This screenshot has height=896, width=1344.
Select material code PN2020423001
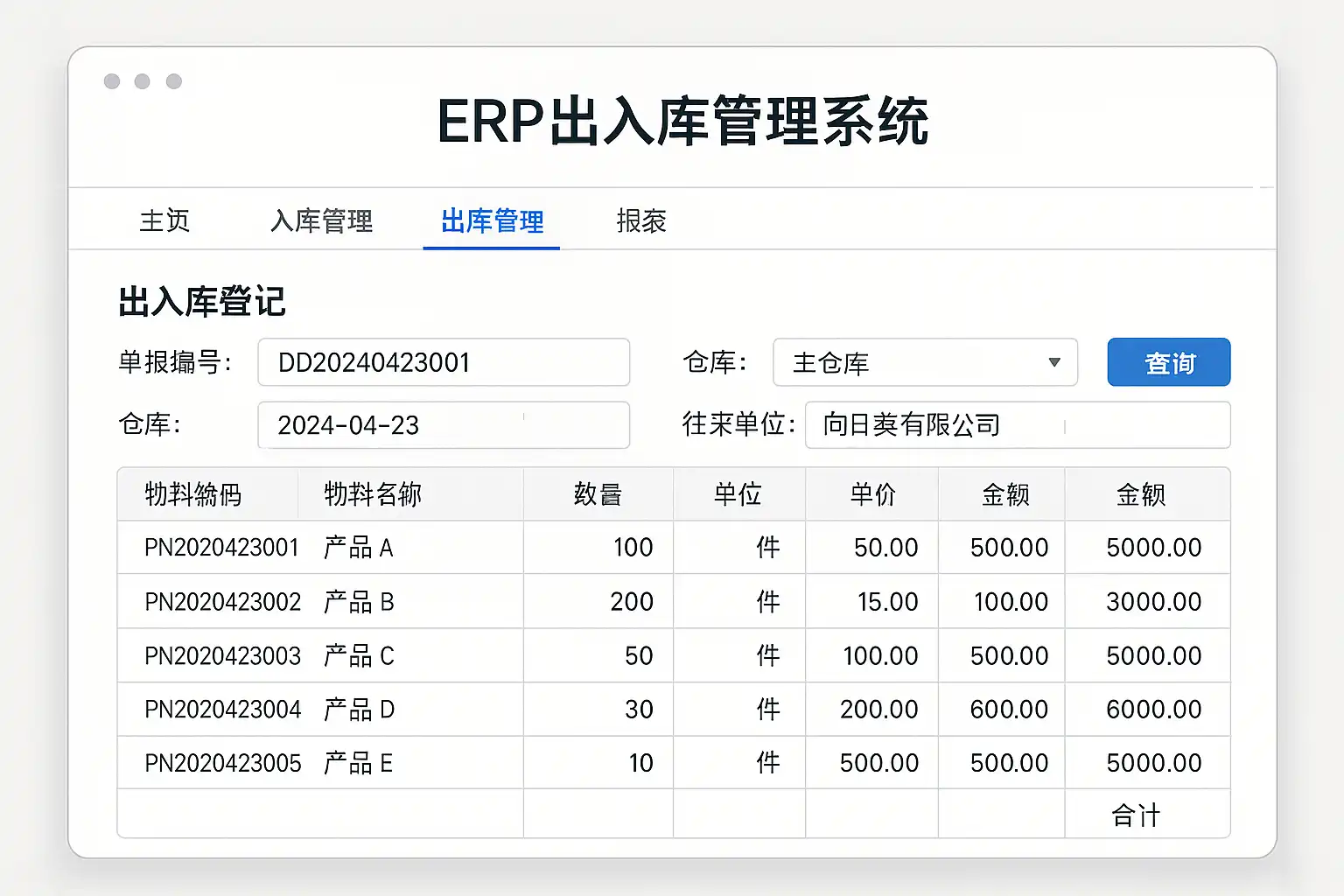[221, 548]
